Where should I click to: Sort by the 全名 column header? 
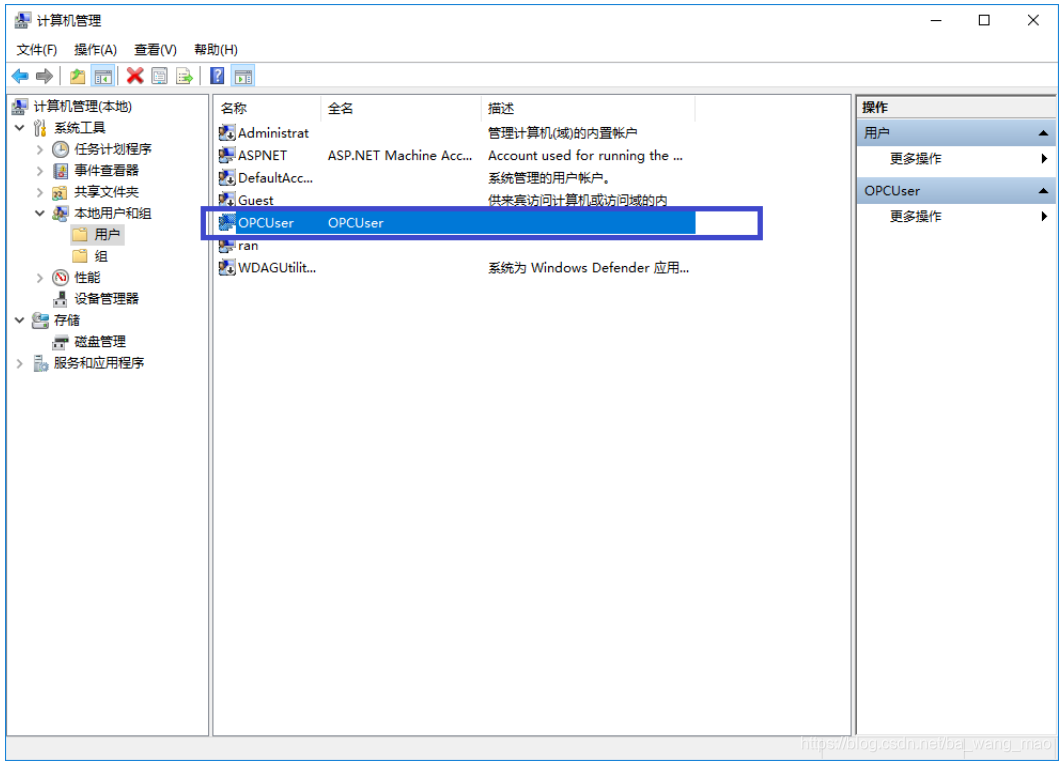[x=401, y=108]
